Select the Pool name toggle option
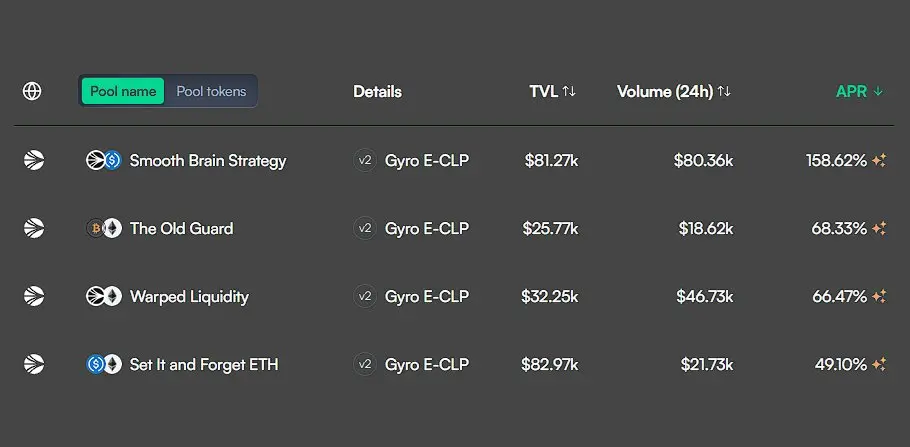910x447 pixels. [x=123, y=91]
